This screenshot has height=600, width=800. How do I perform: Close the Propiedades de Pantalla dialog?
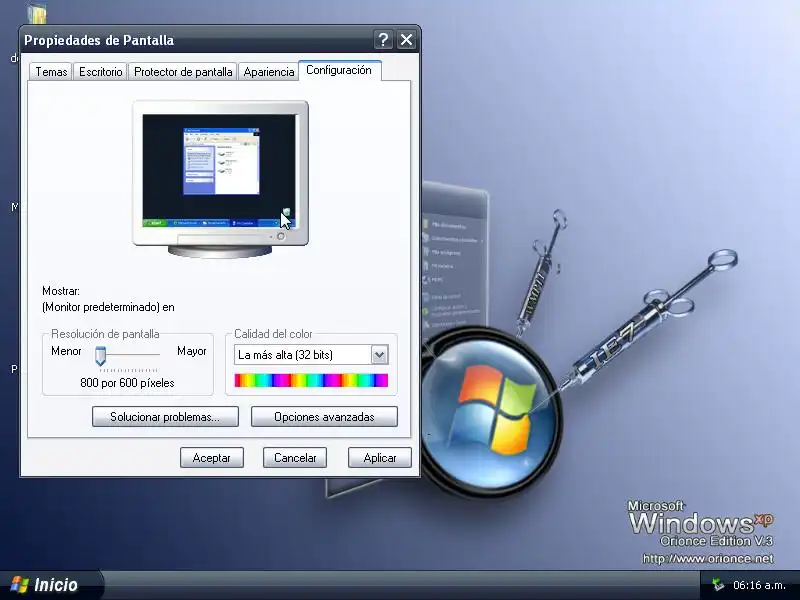click(x=406, y=39)
